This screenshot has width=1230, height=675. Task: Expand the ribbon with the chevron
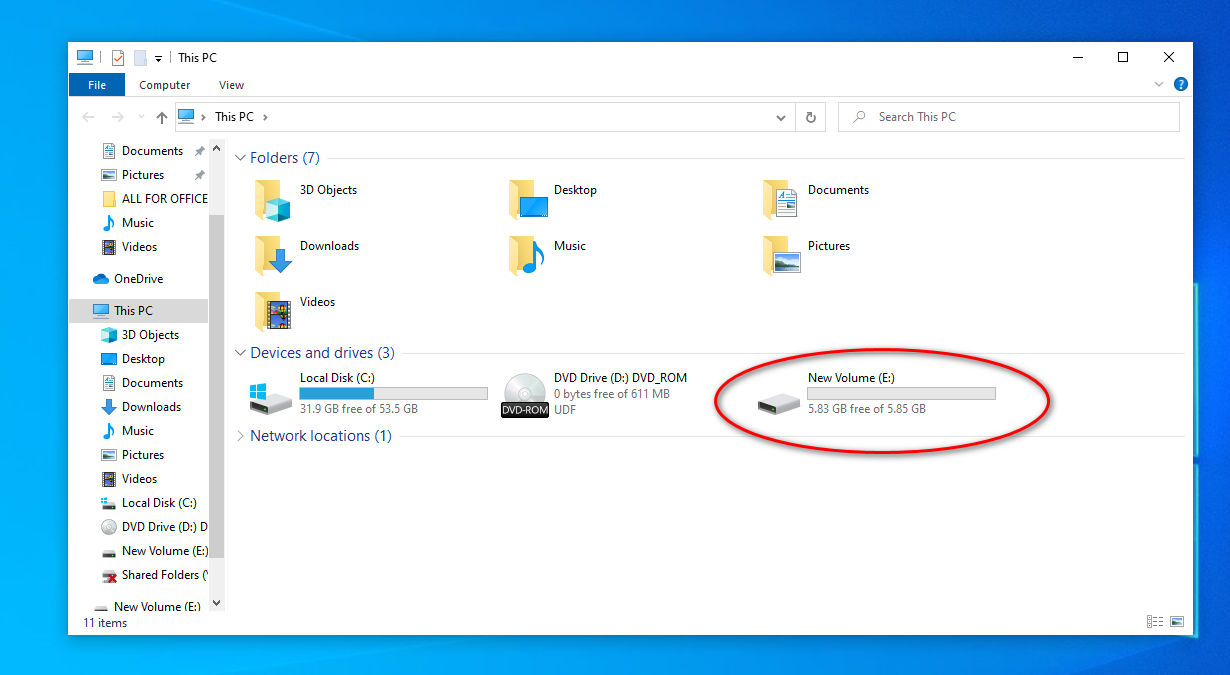(1159, 85)
